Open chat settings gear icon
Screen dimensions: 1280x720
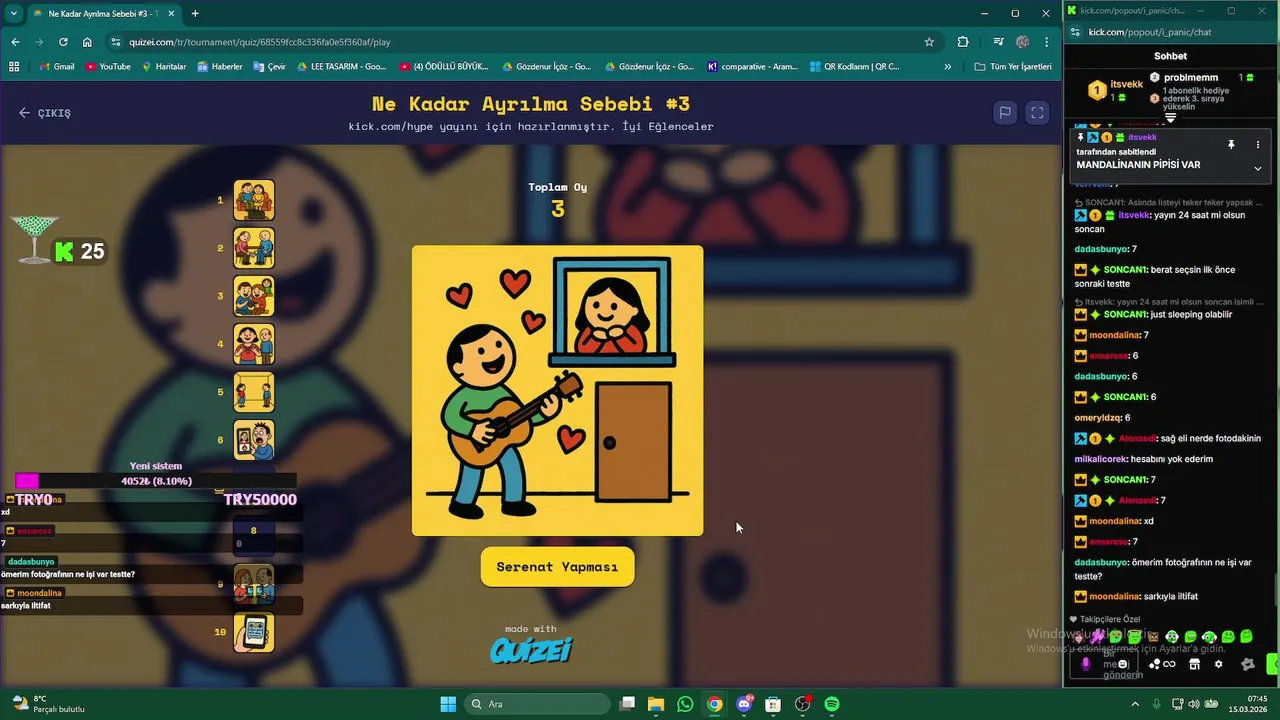[1218, 664]
